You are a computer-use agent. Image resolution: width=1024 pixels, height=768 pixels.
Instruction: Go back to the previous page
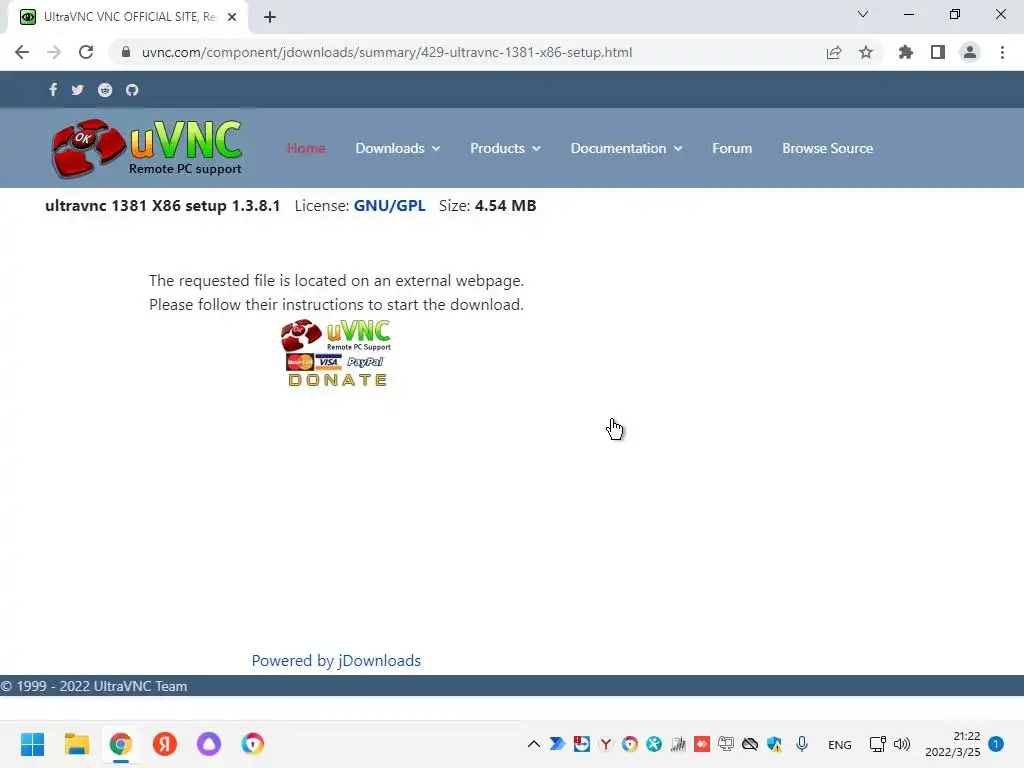coord(22,52)
